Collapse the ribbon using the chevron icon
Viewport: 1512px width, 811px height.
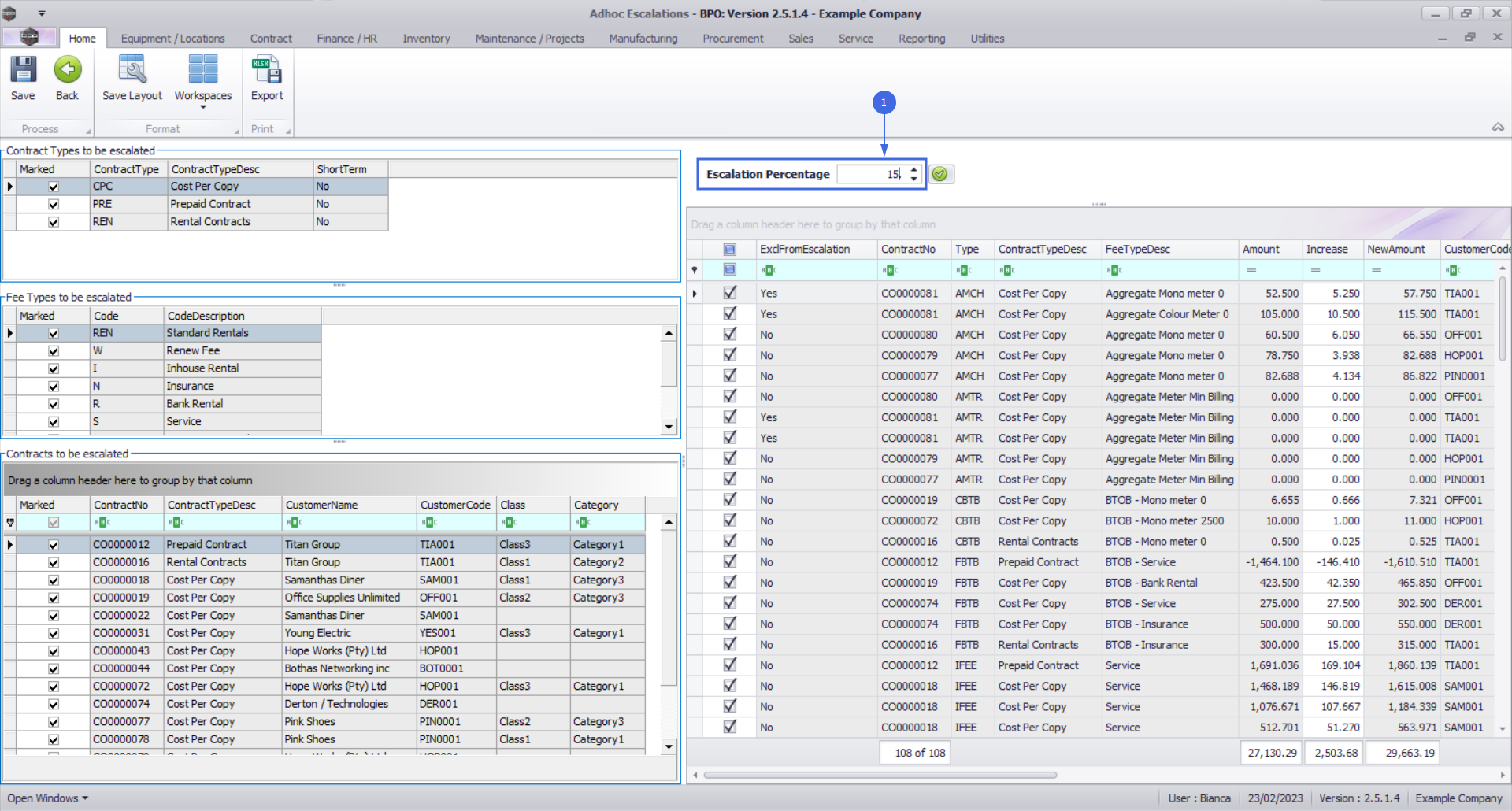point(1498,128)
